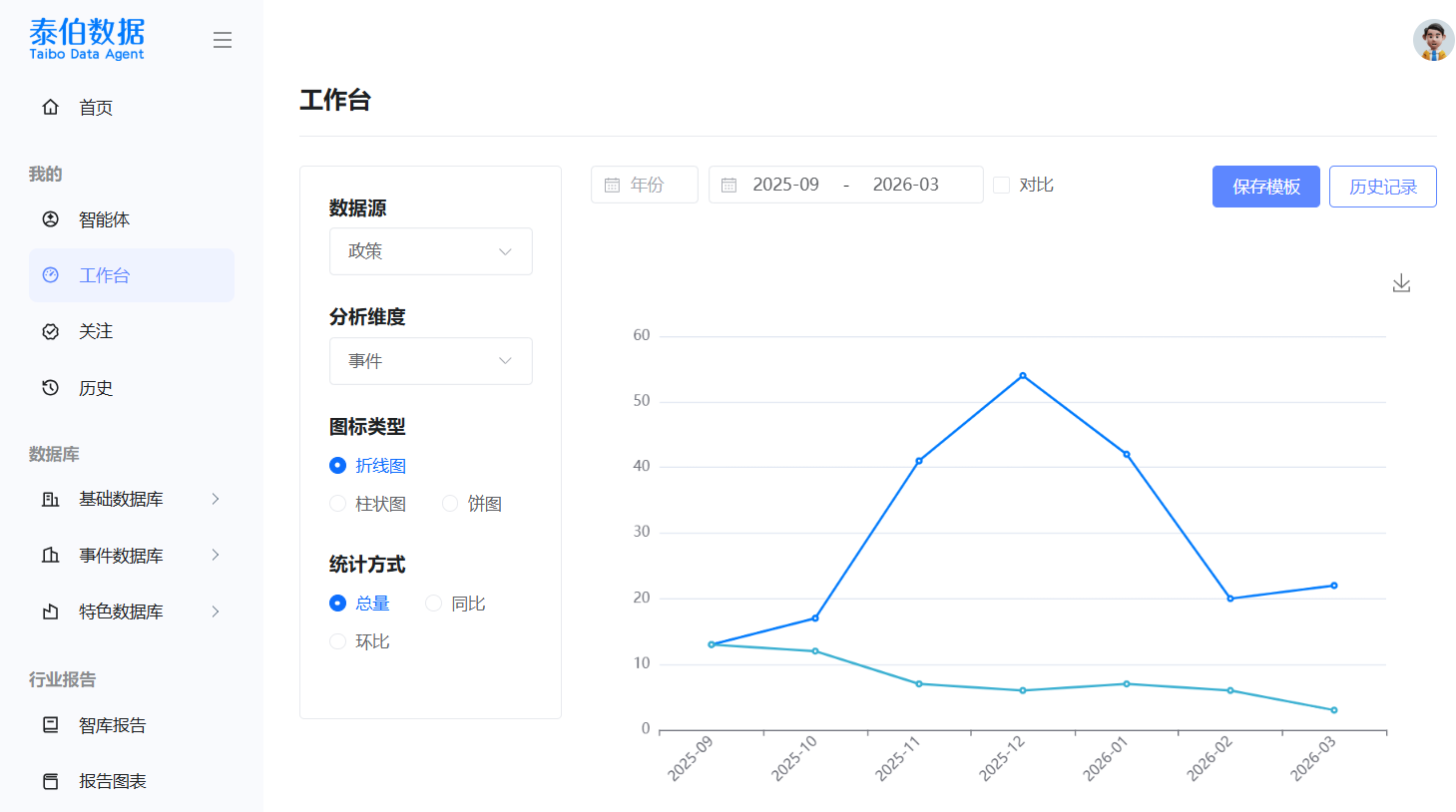Viewport: 1456px width, 812px height.
Task: Click the 智库报告 icon in sidebar
Action: point(51,725)
